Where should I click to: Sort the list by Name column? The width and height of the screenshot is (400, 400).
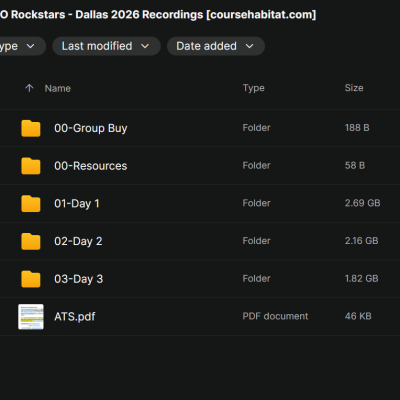point(58,88)
